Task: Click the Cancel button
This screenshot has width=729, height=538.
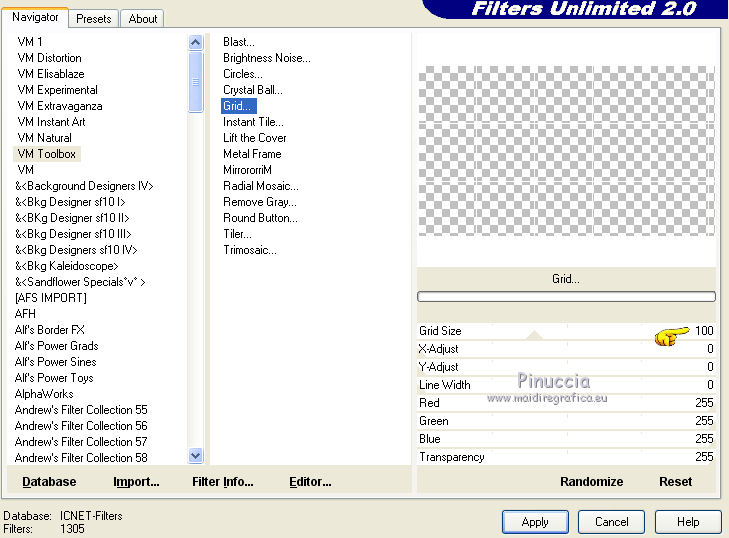Action: (611, 522)
